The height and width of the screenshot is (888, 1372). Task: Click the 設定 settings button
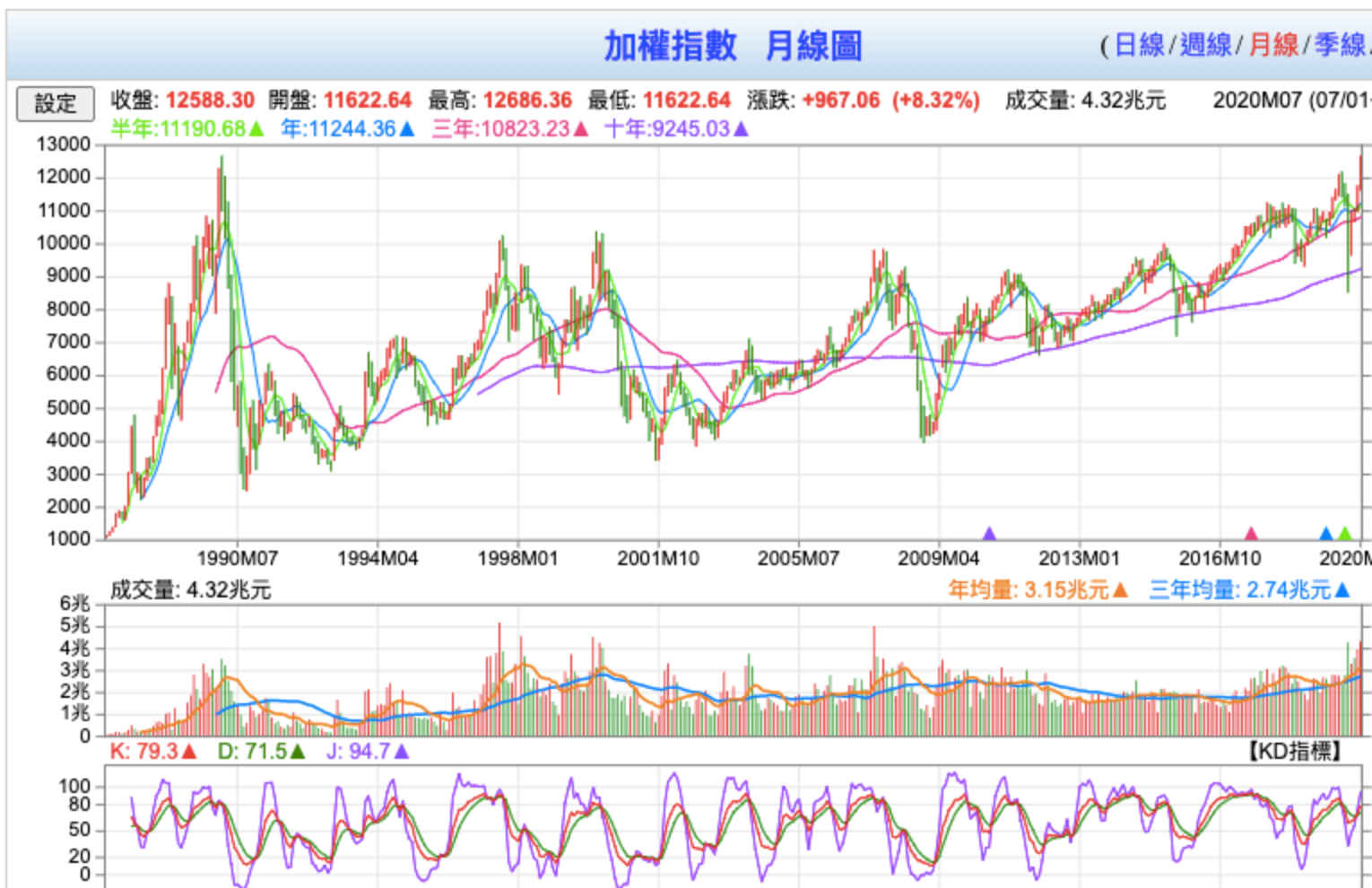click(55, 103)
